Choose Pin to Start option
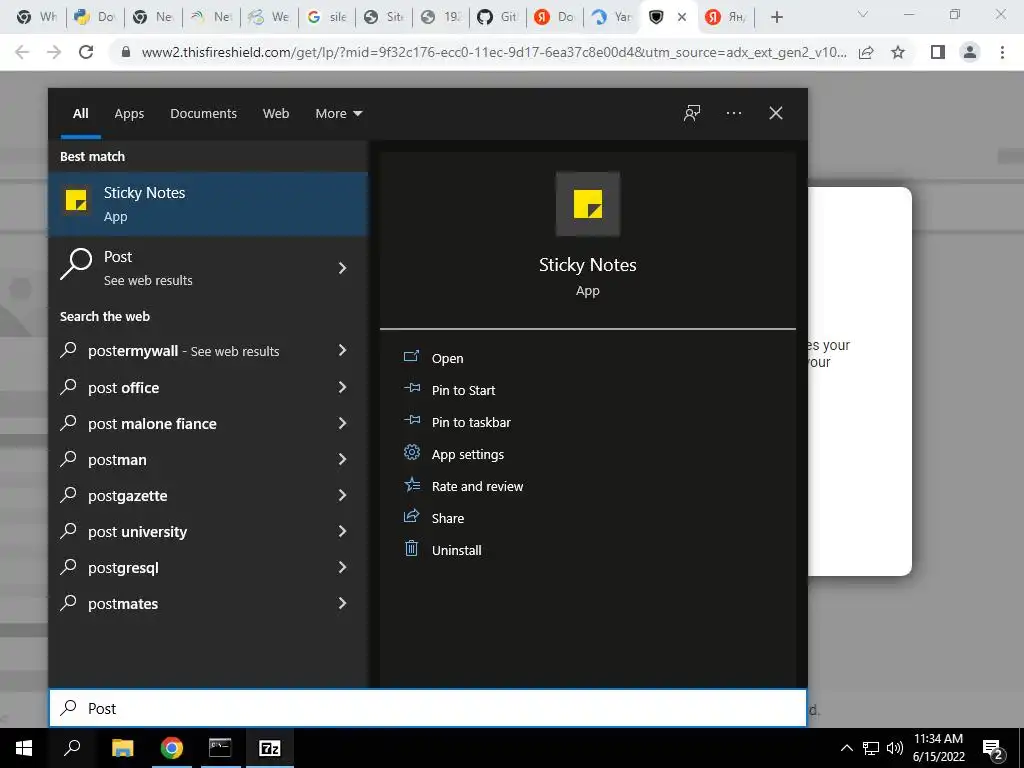 click(x=463, y=390)
